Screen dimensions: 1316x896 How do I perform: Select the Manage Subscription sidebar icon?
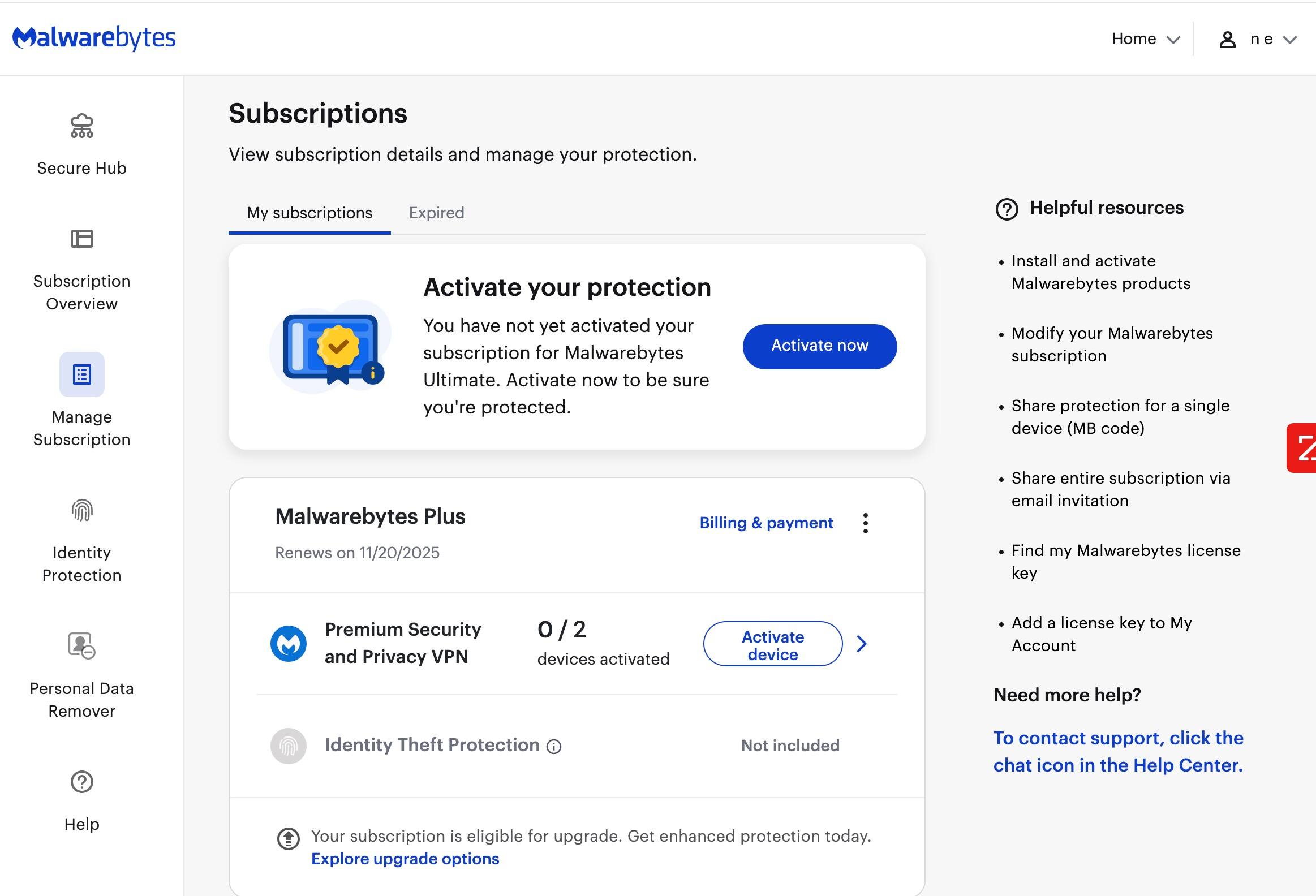pos(81,374)
